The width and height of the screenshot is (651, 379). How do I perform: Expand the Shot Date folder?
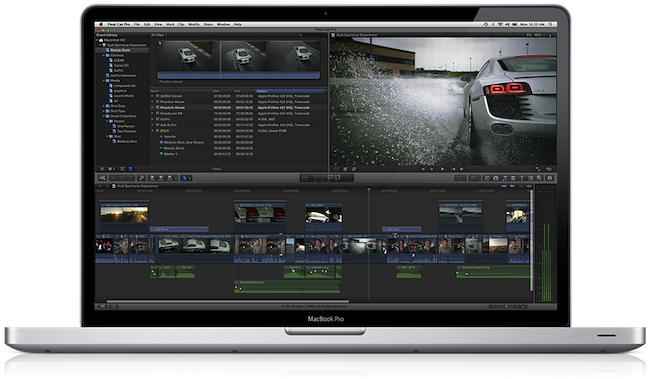(x=104, y=106)
